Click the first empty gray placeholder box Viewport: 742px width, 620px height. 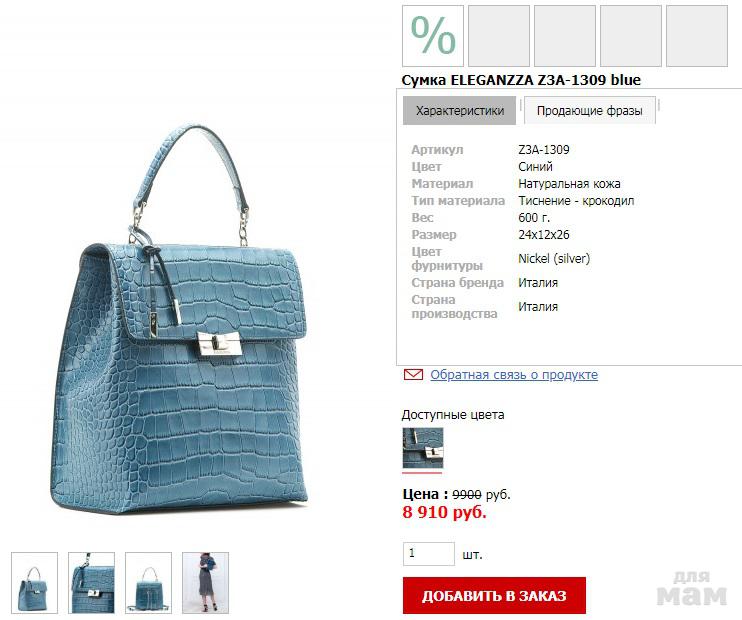click(499, 36)
